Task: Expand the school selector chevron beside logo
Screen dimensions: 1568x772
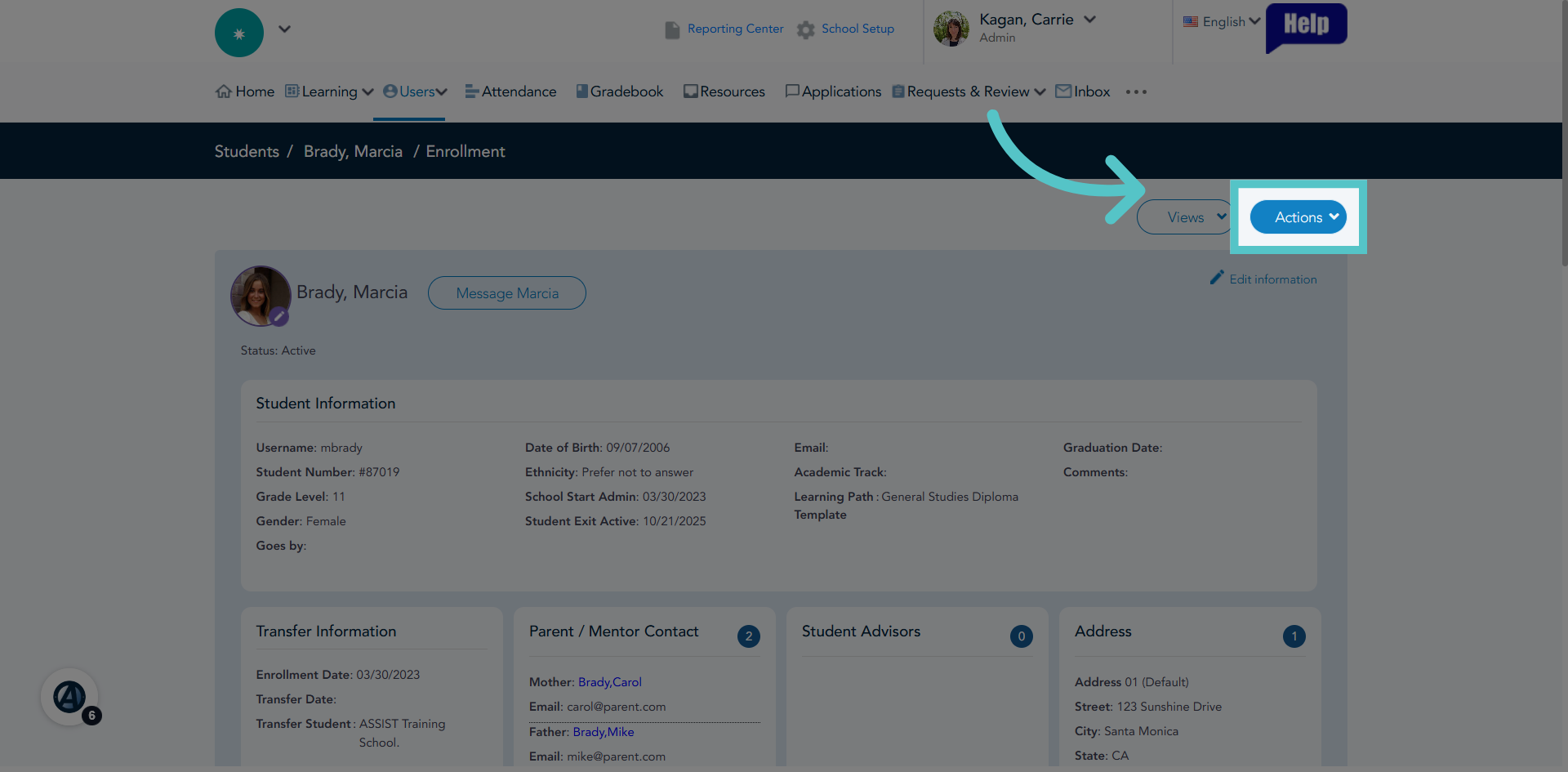Action: [x=284, y=29]
